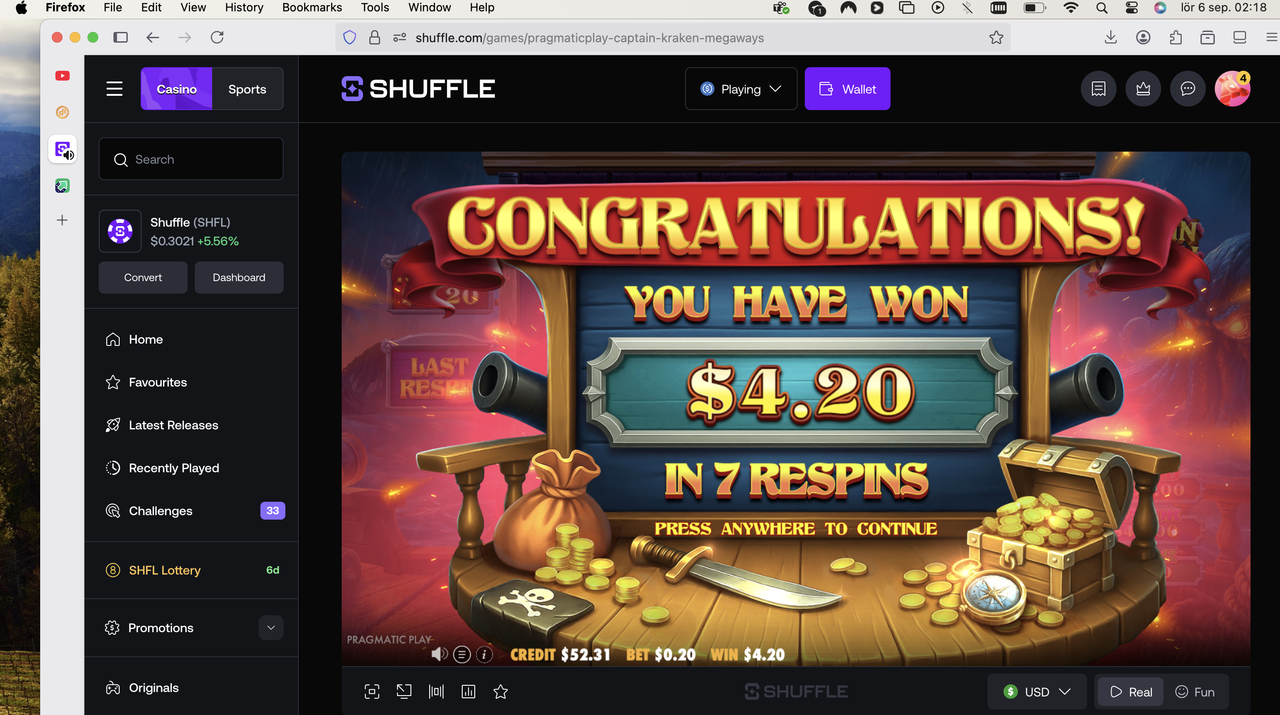
Task: Enter fullscreen mode for the game
Action: (372, 691)
